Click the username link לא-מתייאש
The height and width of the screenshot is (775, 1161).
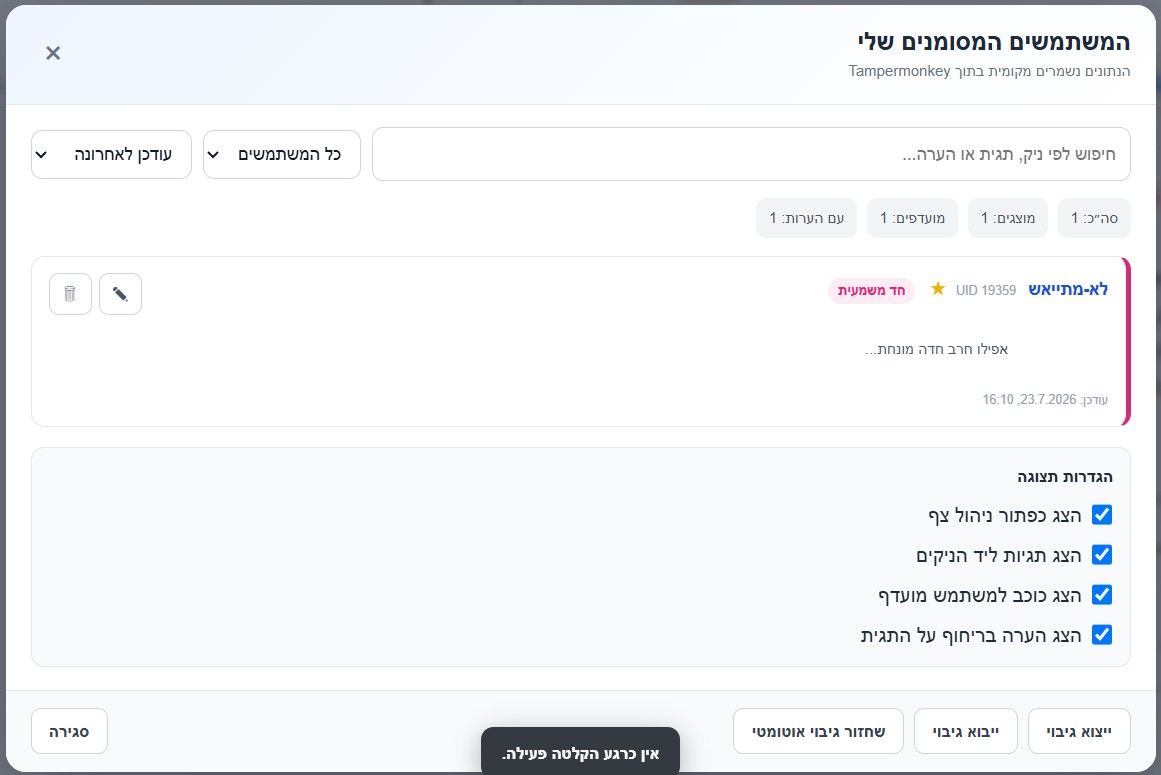coord(1068,289)
